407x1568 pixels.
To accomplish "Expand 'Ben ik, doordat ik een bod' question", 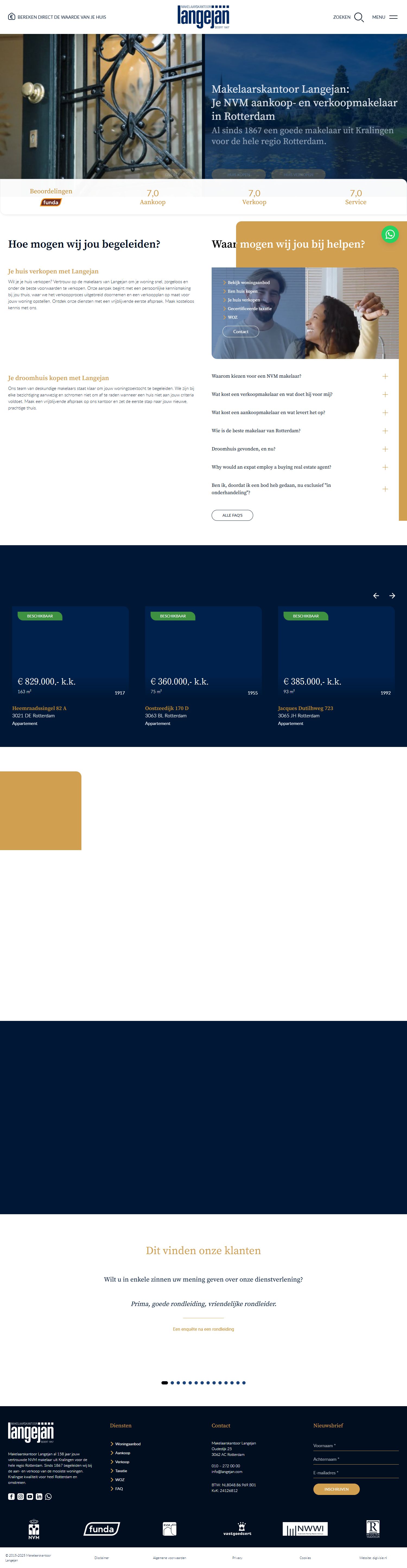I will click(x=300, y=489).
